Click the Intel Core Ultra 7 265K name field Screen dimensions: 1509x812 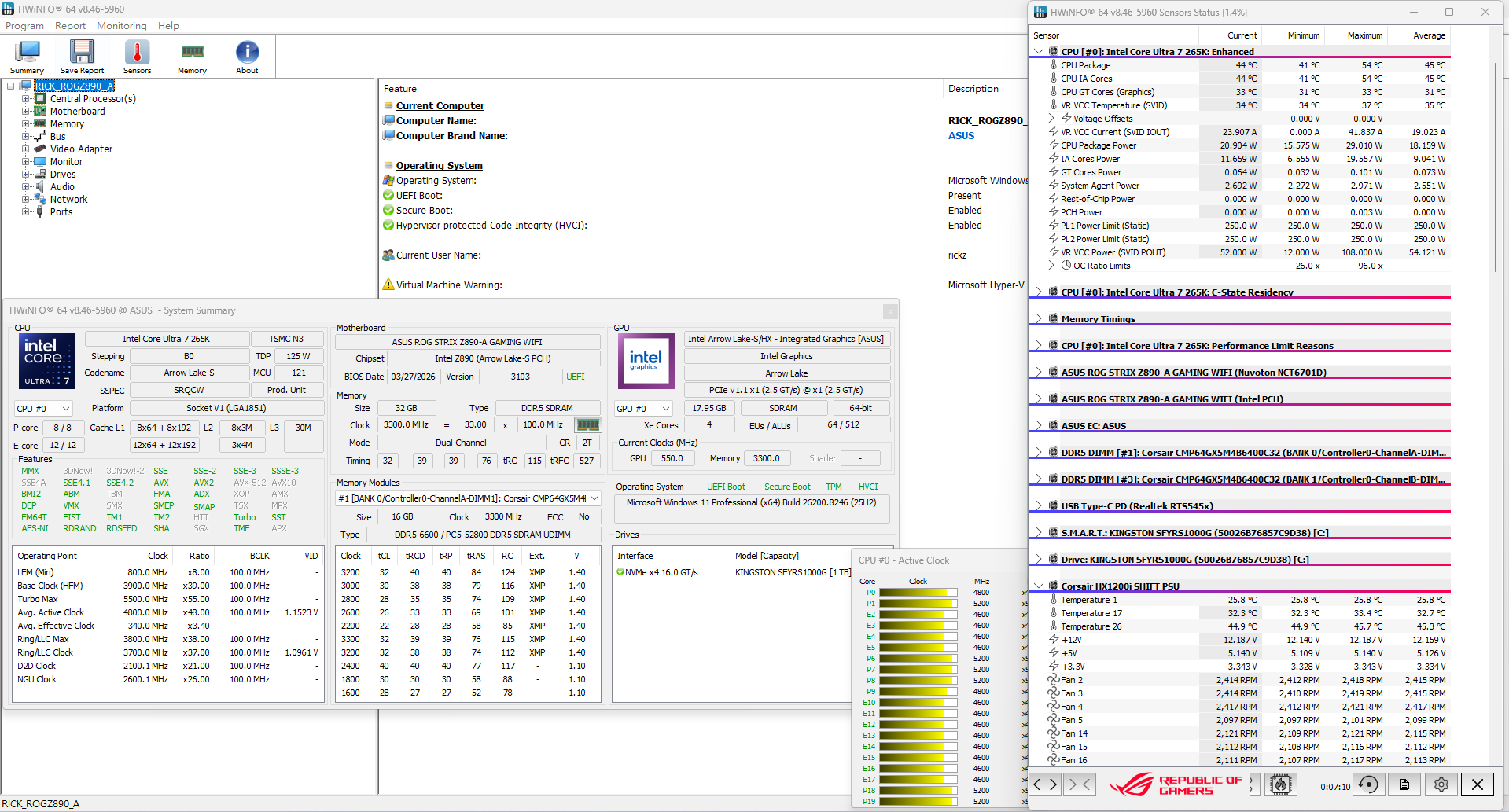[167, 339]
